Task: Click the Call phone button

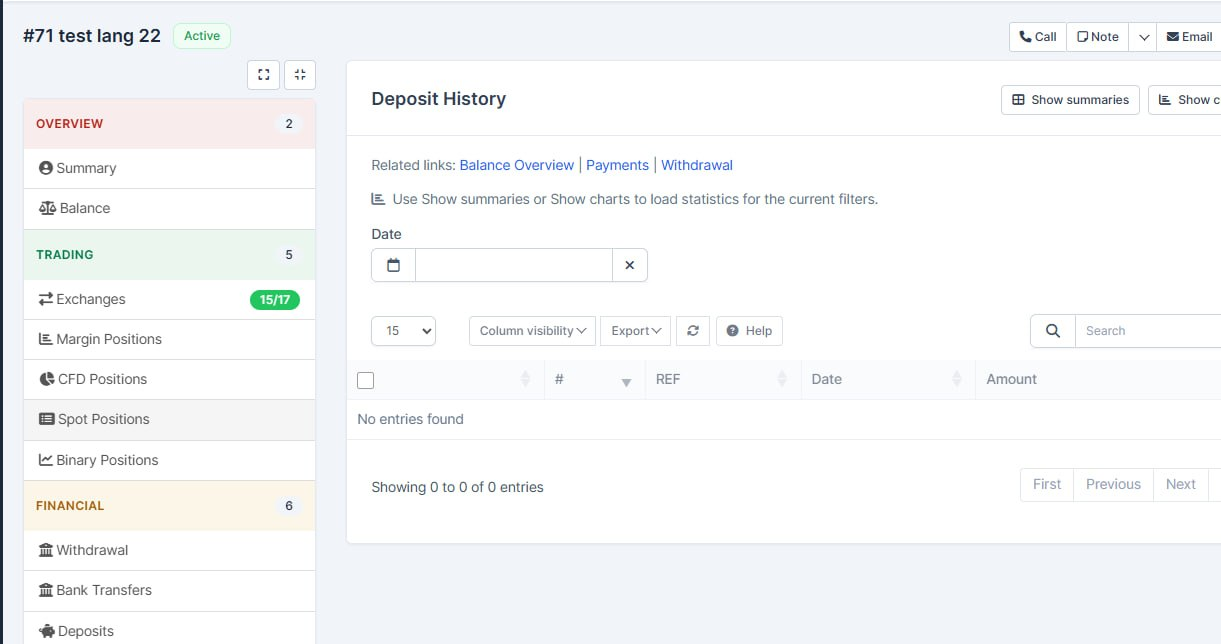Action: pos(1037,37)
